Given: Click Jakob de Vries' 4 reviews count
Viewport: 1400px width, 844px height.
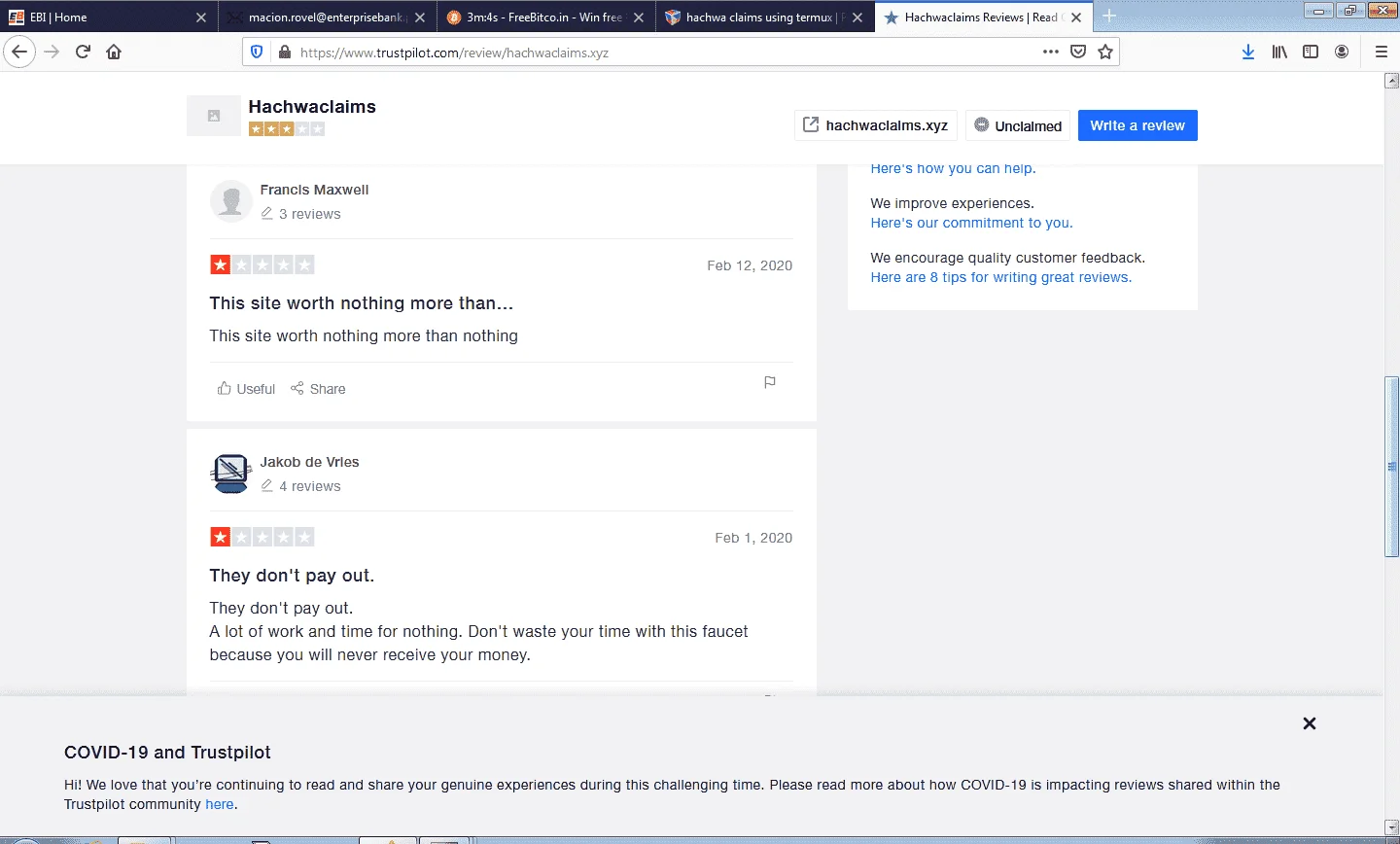Looking at the screenshot, I should tap(300, 486).
